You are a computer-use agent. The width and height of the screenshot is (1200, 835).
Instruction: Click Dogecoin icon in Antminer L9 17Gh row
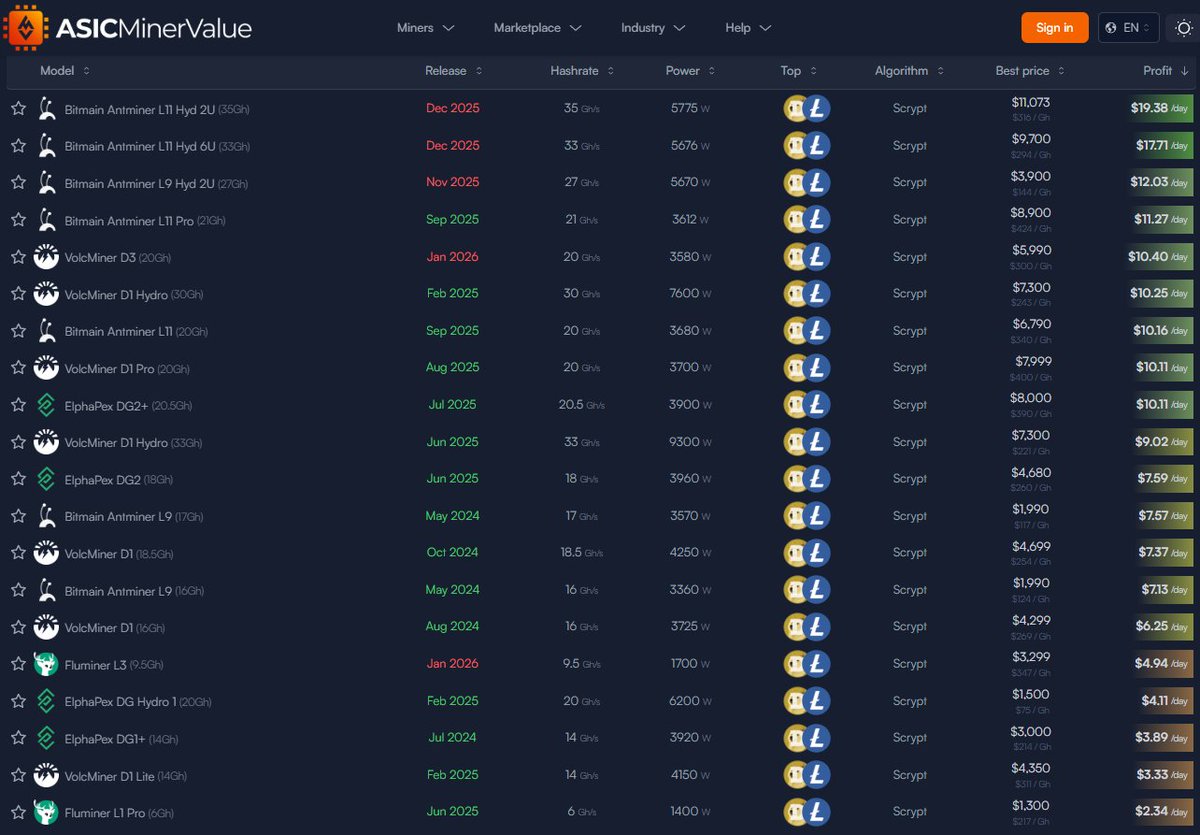click(795, 516)
